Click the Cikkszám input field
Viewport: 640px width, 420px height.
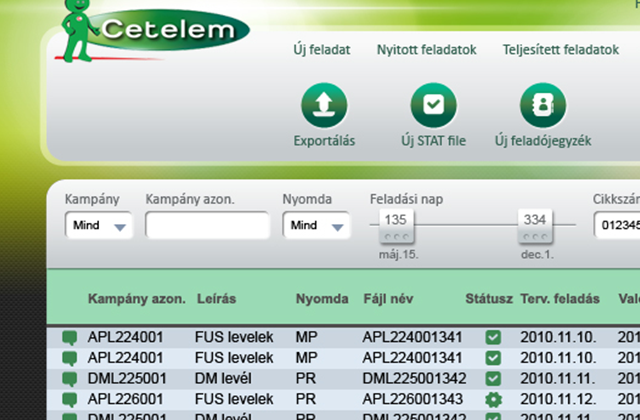tap(615, 226)
